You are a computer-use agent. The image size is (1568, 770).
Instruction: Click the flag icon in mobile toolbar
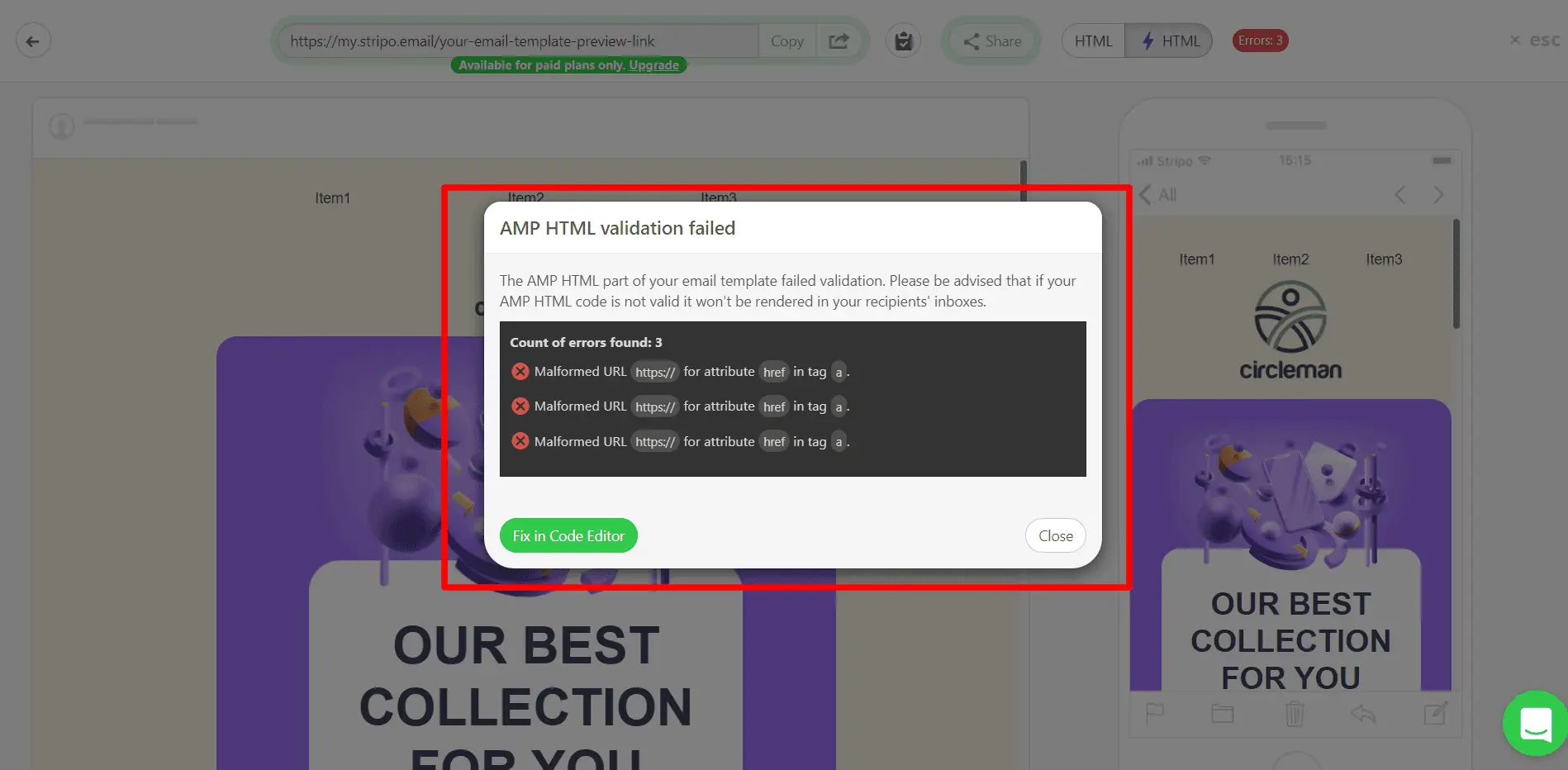tap(1155, 713)
